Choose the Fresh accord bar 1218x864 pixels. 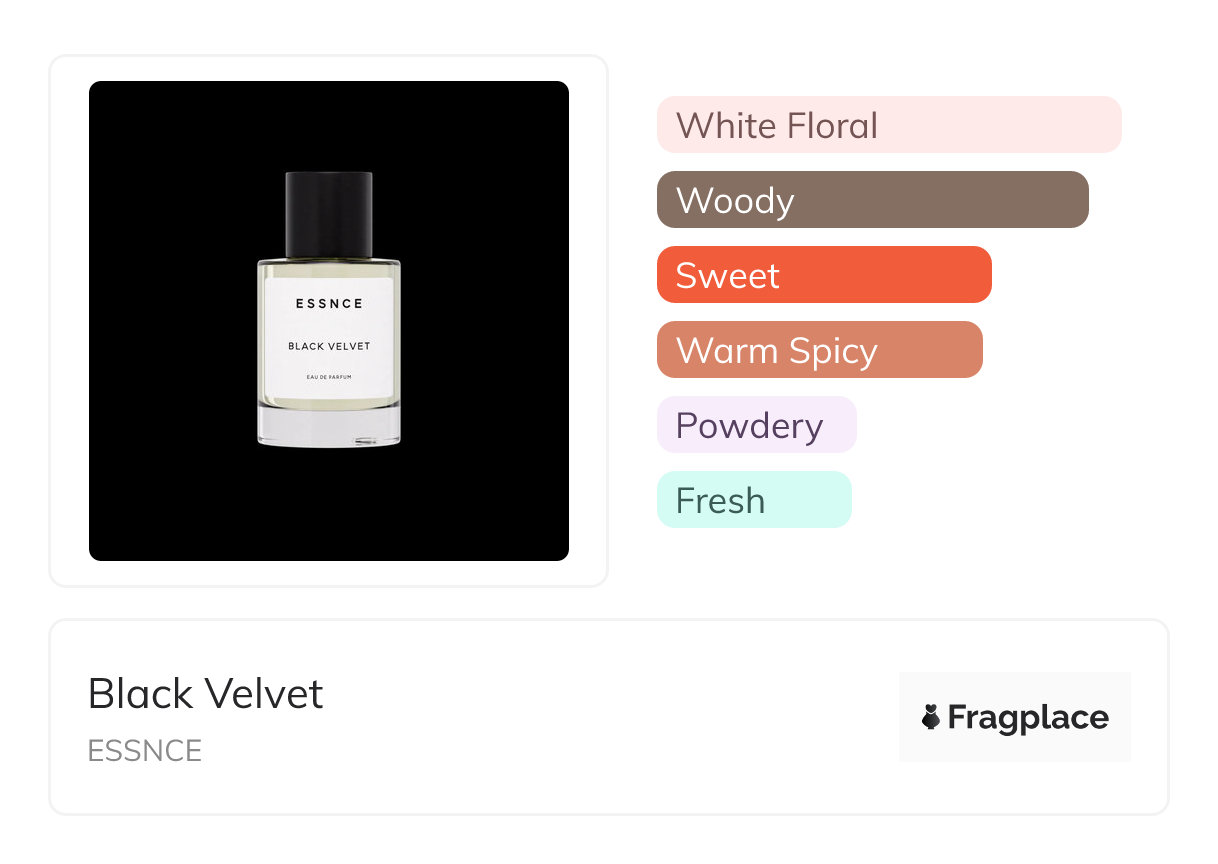[753, 500]
